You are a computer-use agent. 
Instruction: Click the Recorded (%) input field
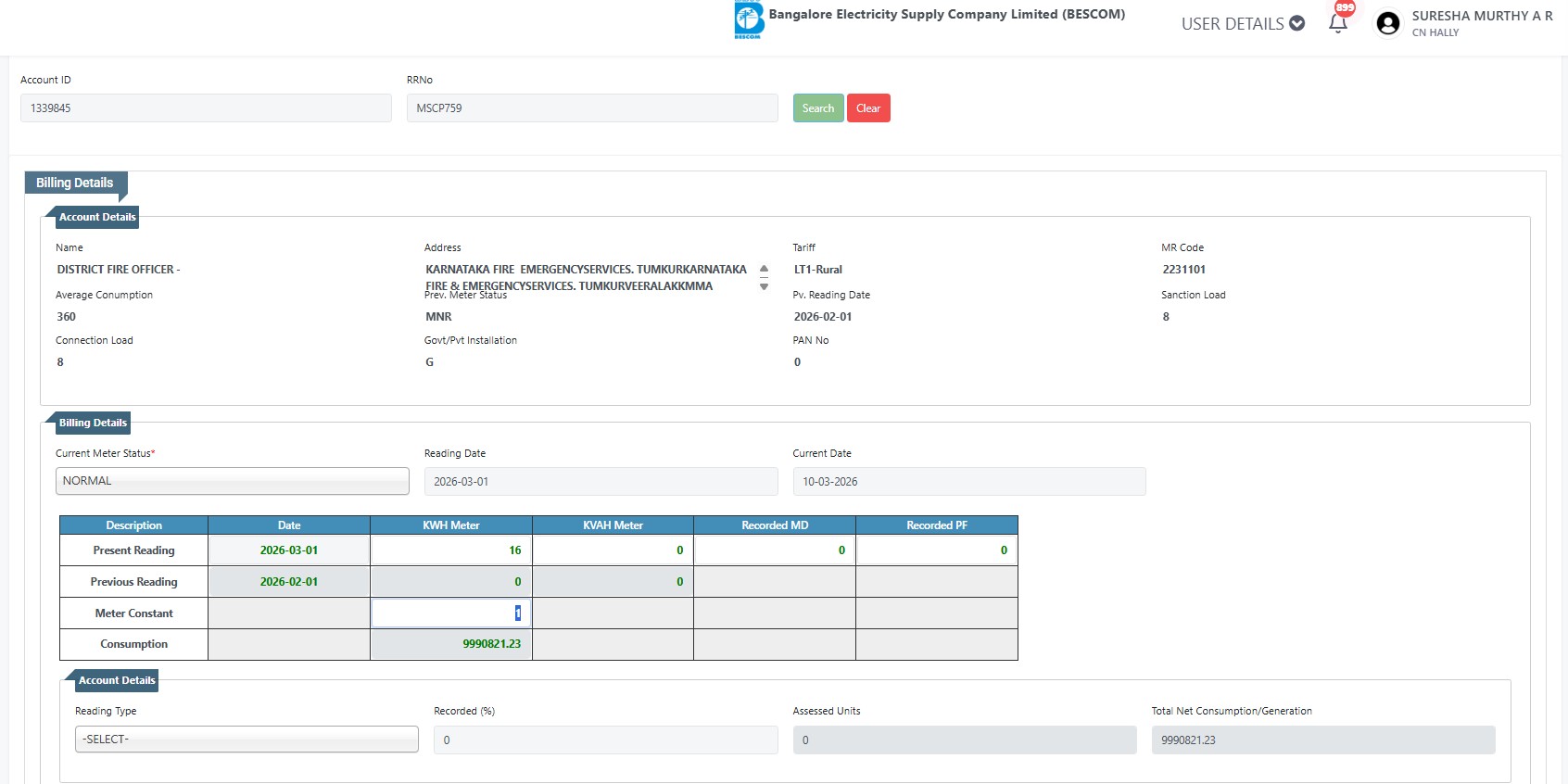605,740
